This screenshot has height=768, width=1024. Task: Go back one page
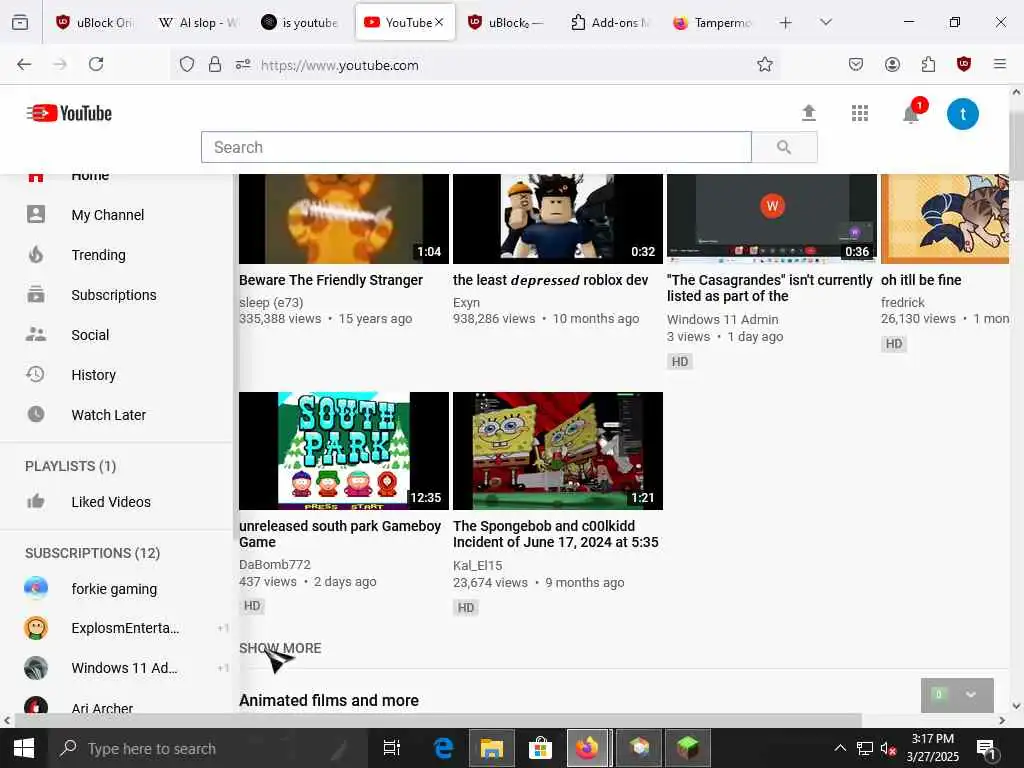[x=24, y=64]
